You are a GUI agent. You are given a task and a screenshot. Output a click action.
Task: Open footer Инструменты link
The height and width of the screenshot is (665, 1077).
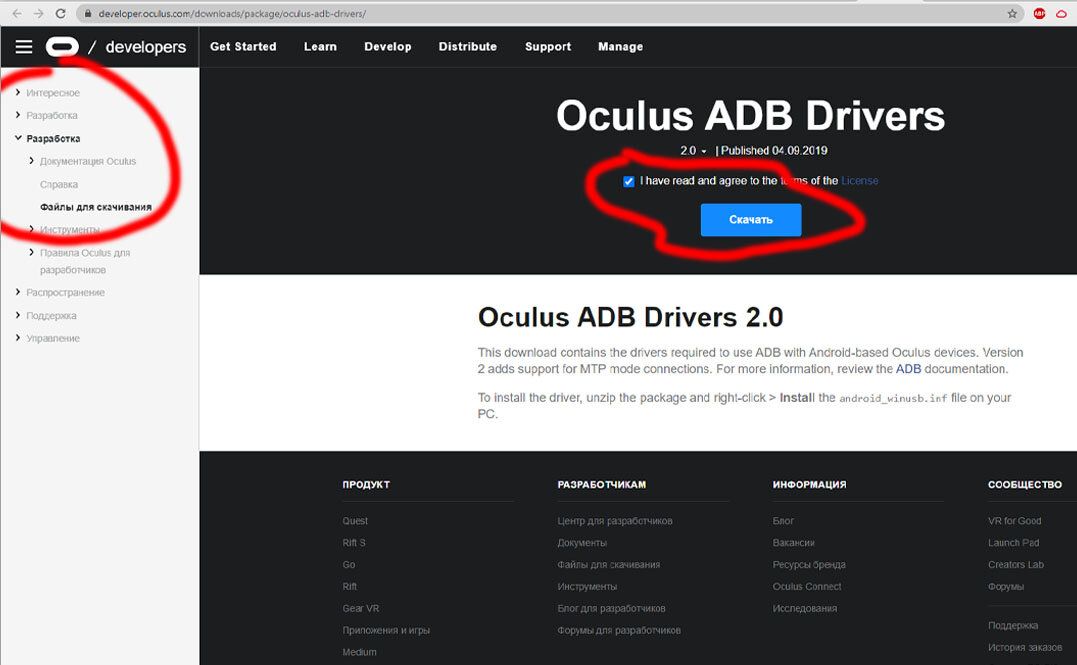[587, 587]
